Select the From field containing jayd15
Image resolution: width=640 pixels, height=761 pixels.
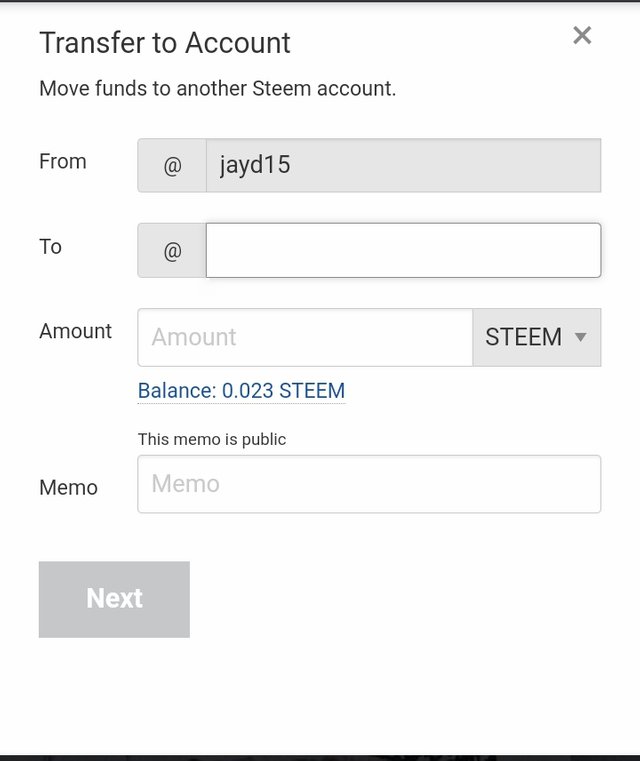(403, 165)
